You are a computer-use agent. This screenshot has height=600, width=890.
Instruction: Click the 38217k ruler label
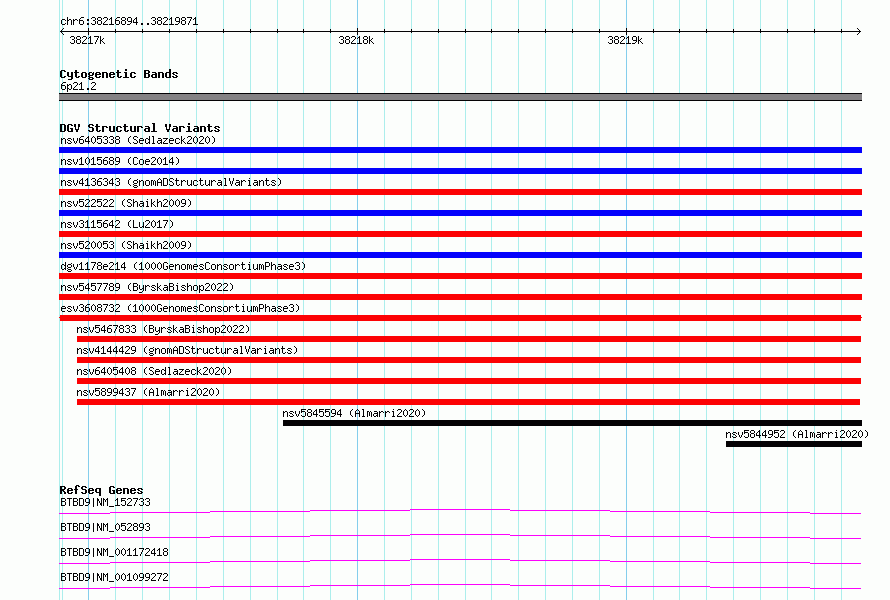[87, 40]
